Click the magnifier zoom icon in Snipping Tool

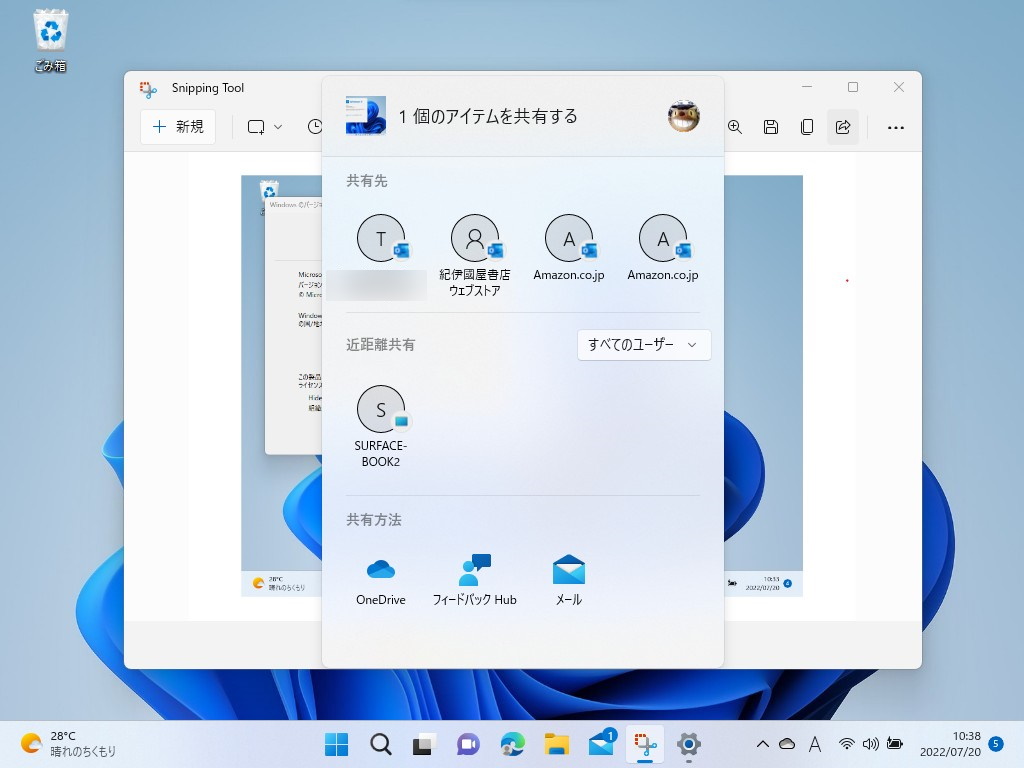735,127
